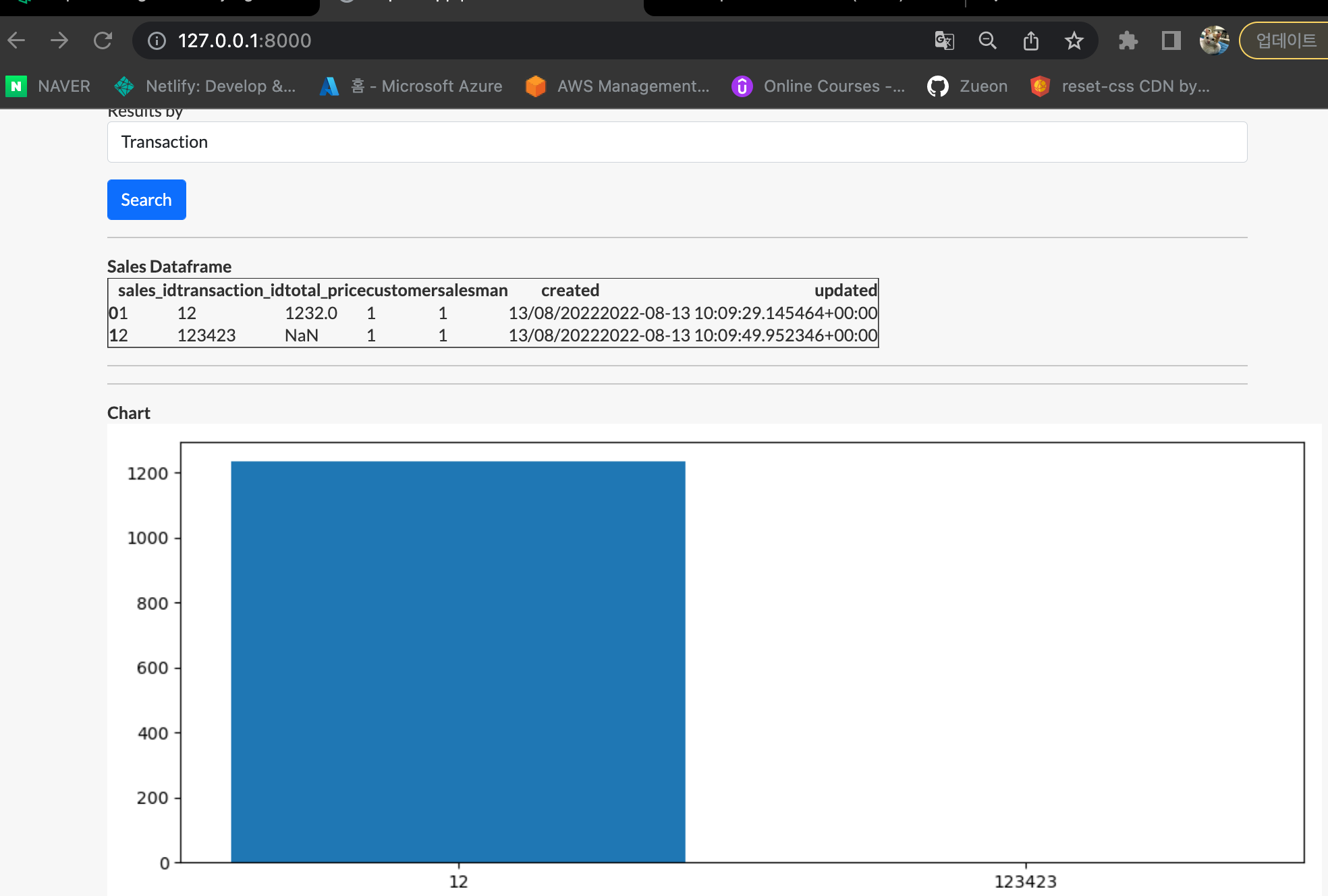Click the browser back arrow
This screenshot has height=896, width=1328.
click(x=16, y=40)
